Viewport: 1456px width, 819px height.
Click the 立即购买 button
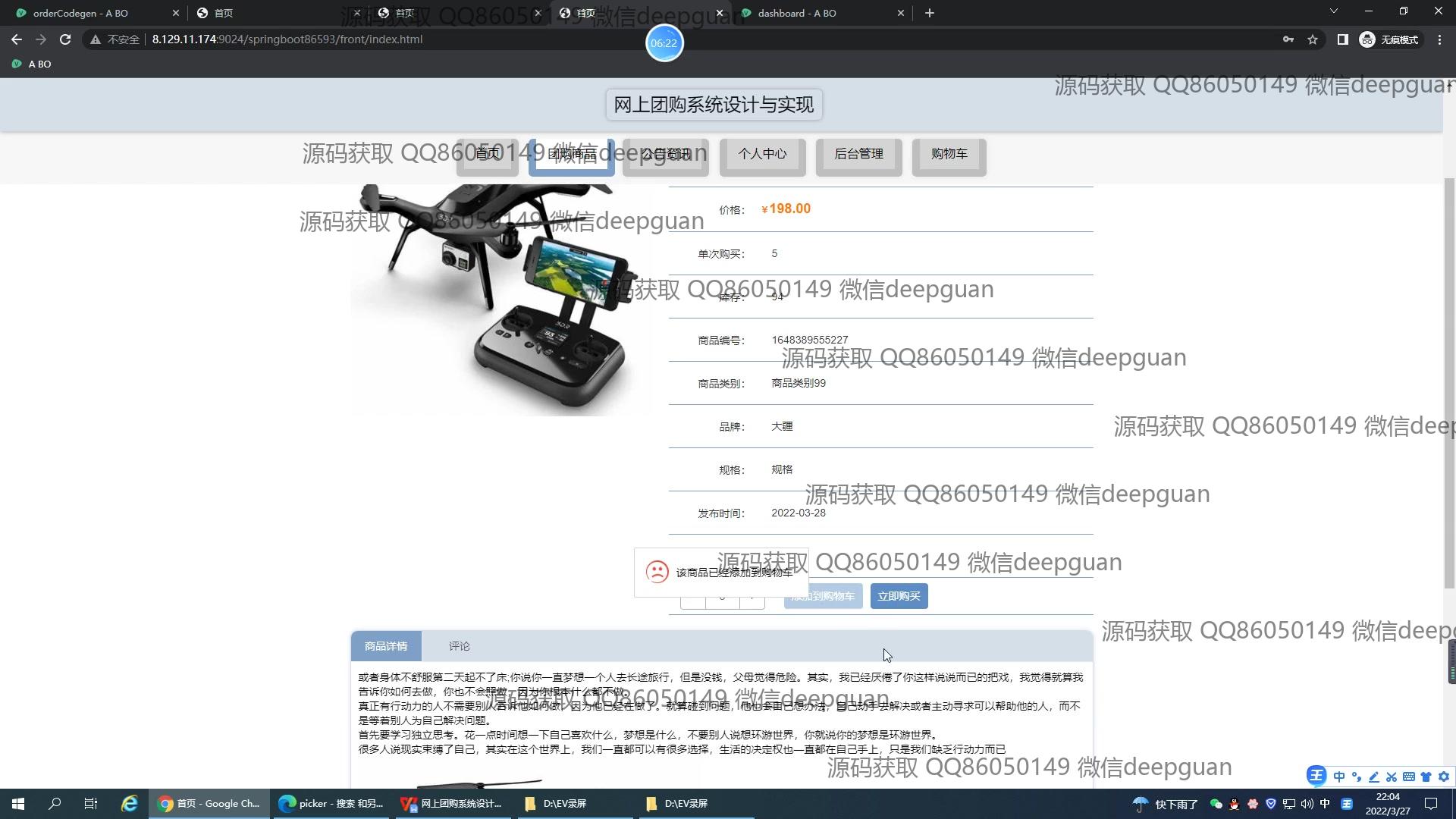coord(899,596)
